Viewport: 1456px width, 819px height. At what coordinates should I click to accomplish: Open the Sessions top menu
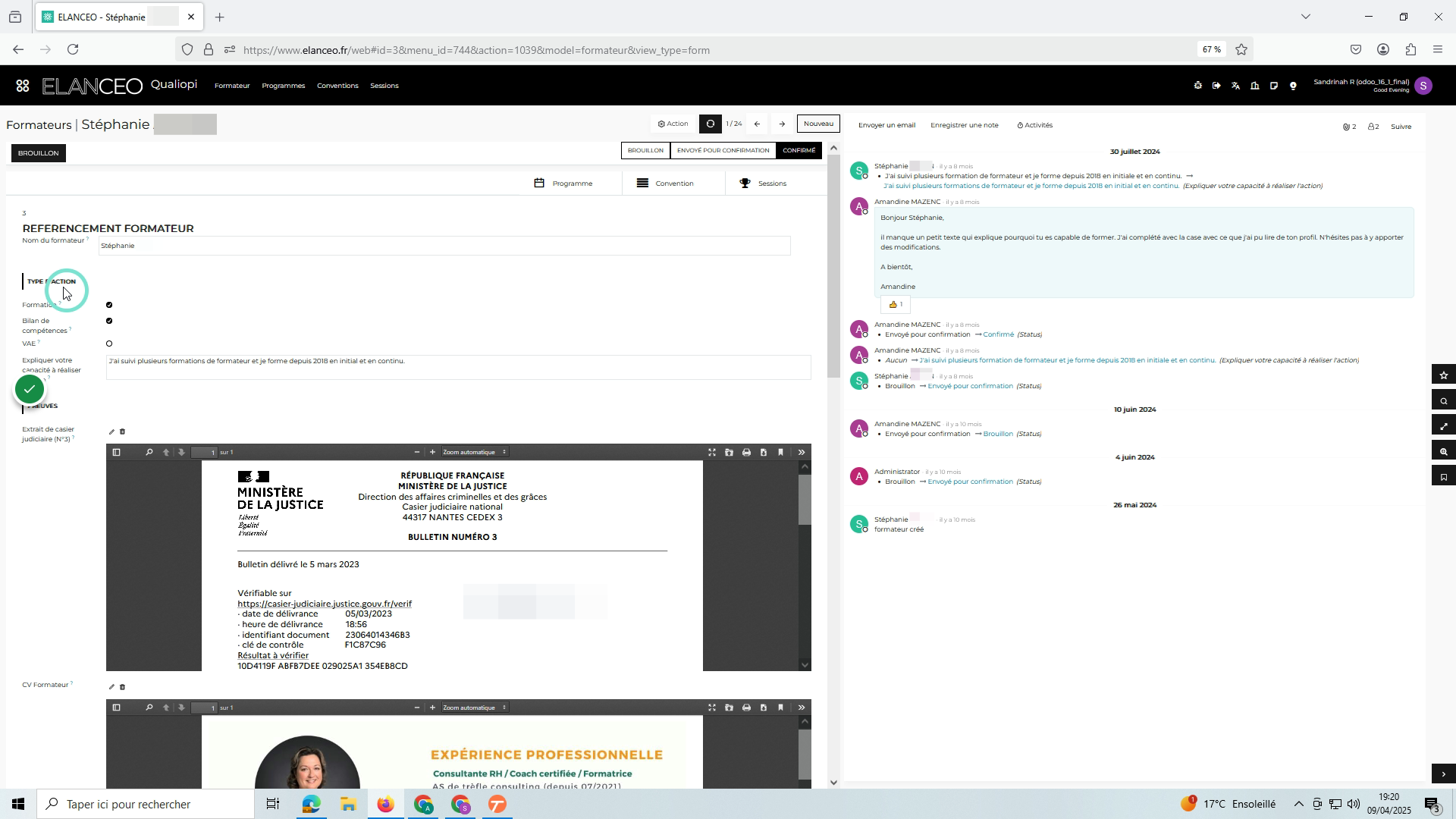384,86
